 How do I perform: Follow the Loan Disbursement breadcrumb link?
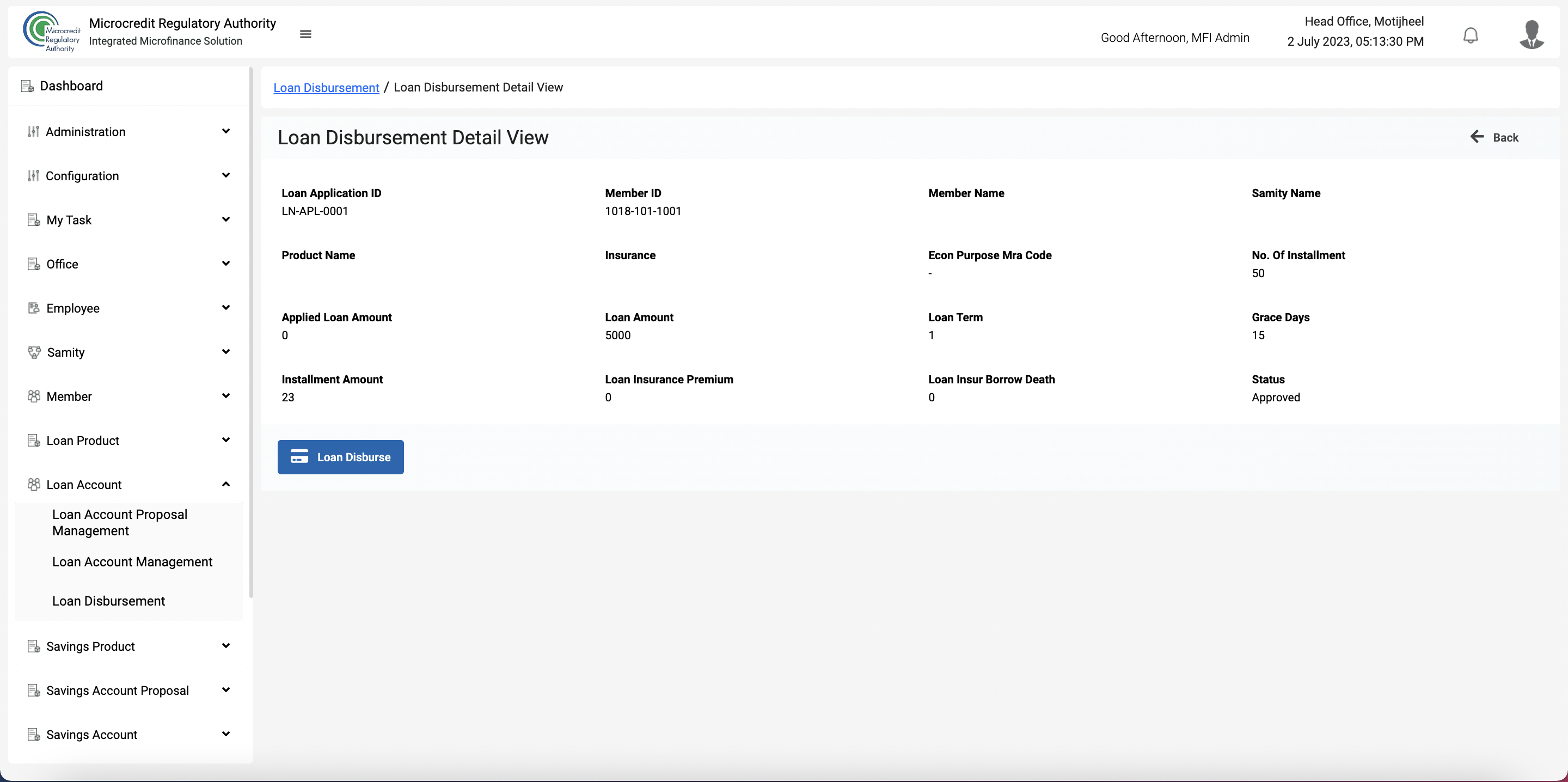(326, 88)
